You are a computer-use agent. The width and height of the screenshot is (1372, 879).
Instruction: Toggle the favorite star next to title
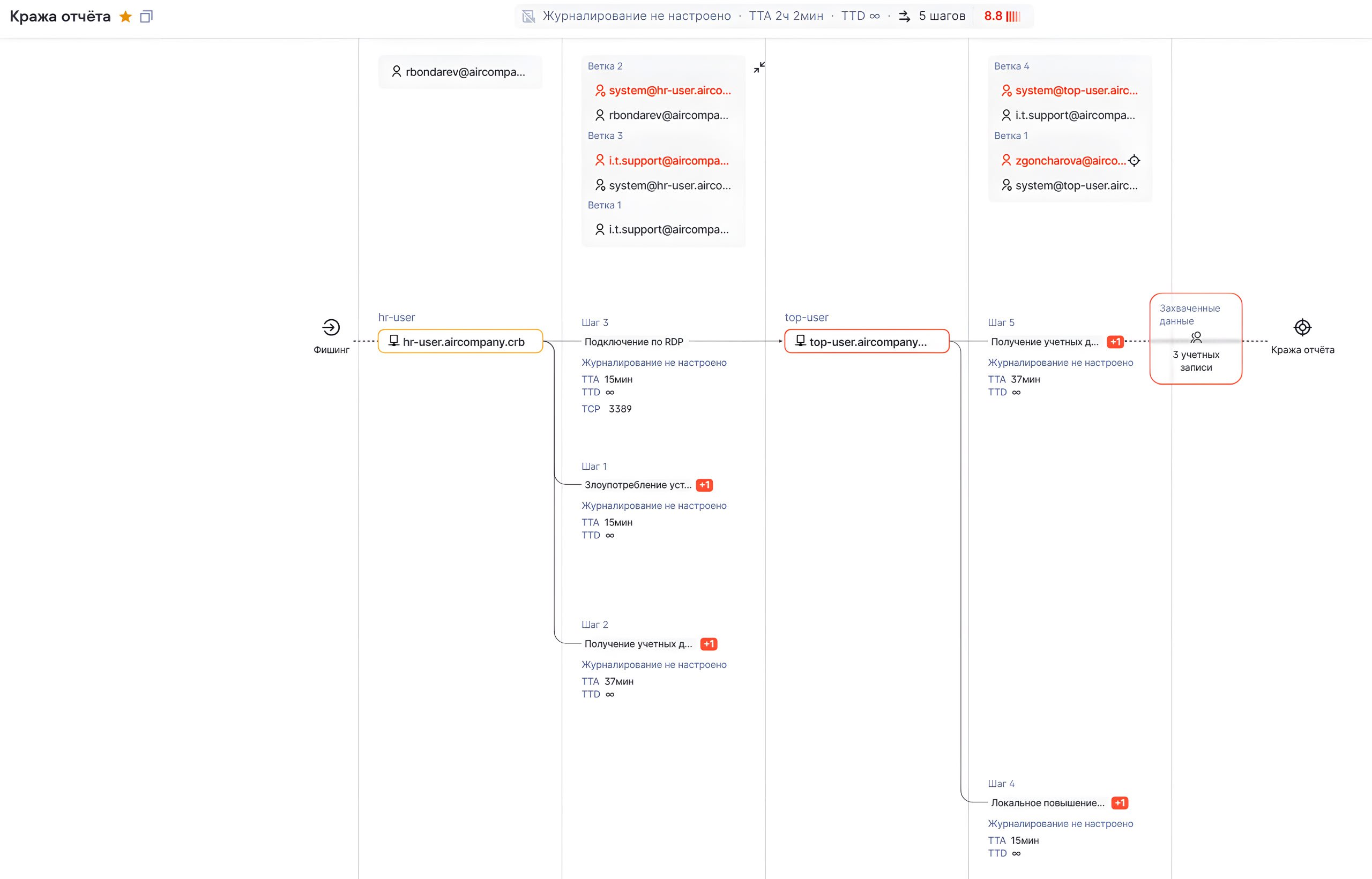(x=125, y=17)
